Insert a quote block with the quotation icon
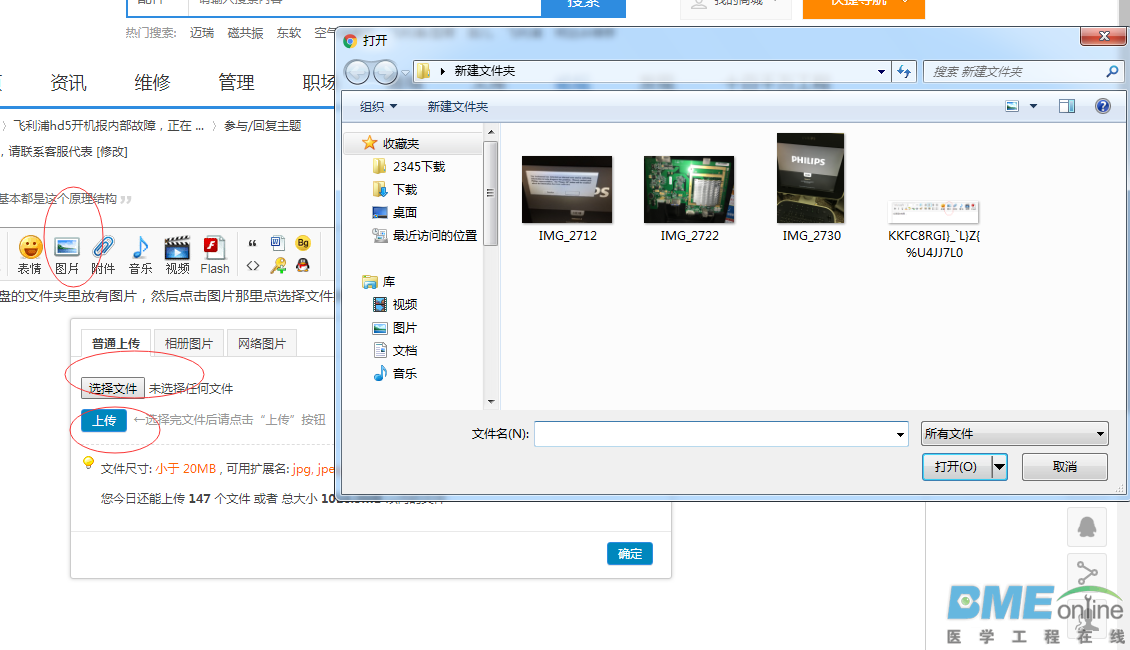1130x650 pixels. point(252,243)
